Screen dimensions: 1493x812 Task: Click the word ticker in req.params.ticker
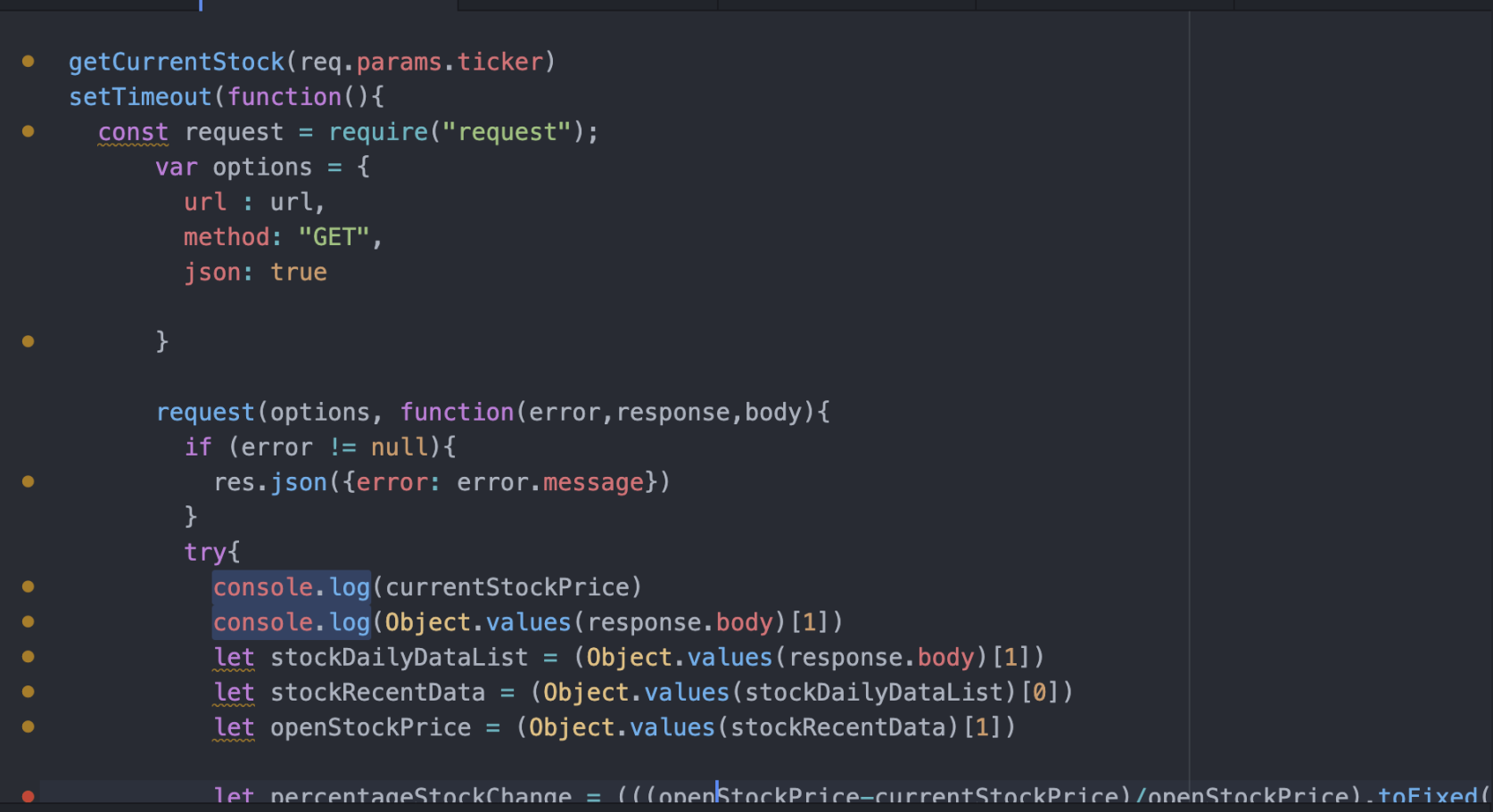[x=500, y=62]
